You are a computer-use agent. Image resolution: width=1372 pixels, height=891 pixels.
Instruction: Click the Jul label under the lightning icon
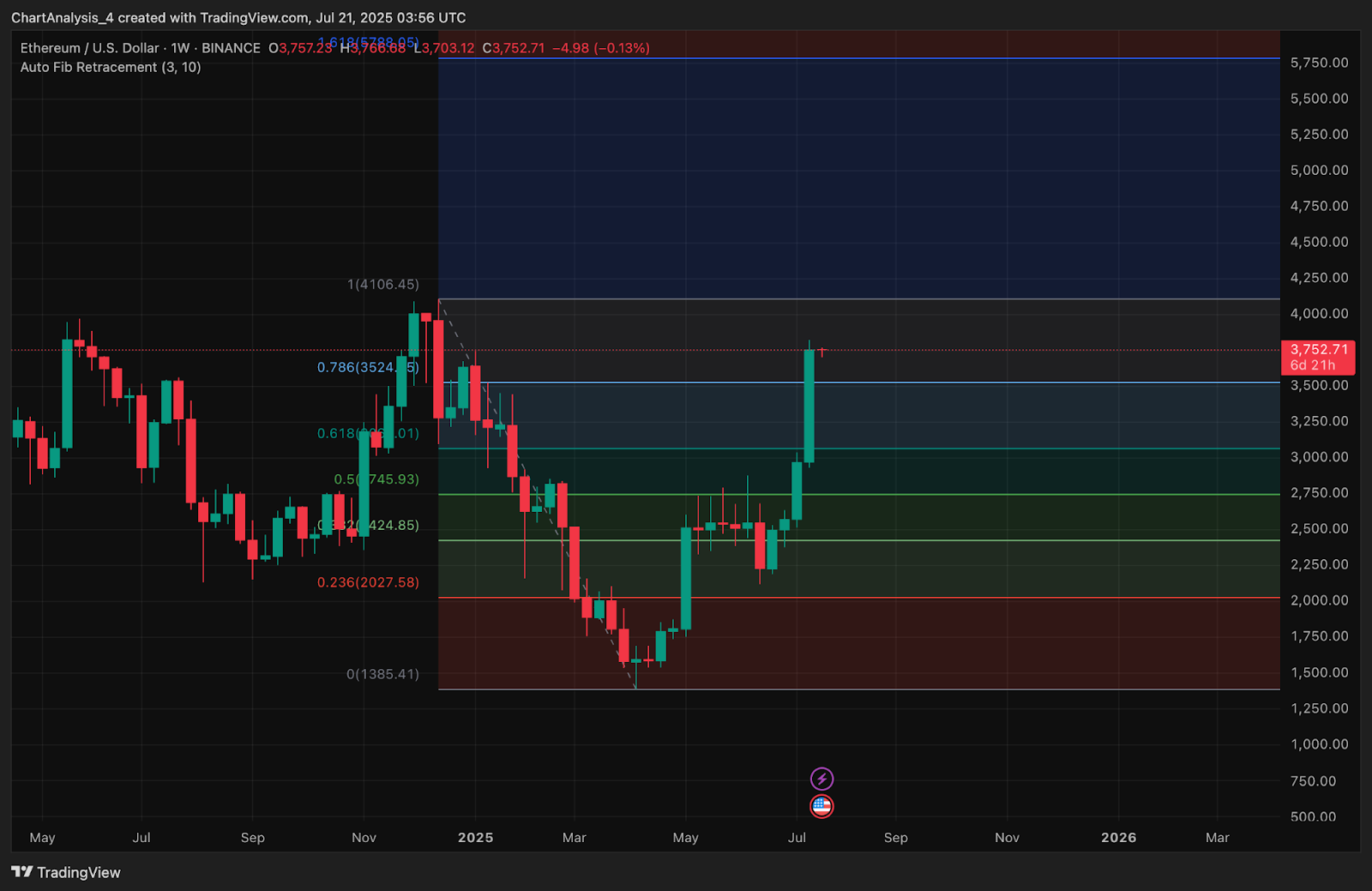coord(797,838)
